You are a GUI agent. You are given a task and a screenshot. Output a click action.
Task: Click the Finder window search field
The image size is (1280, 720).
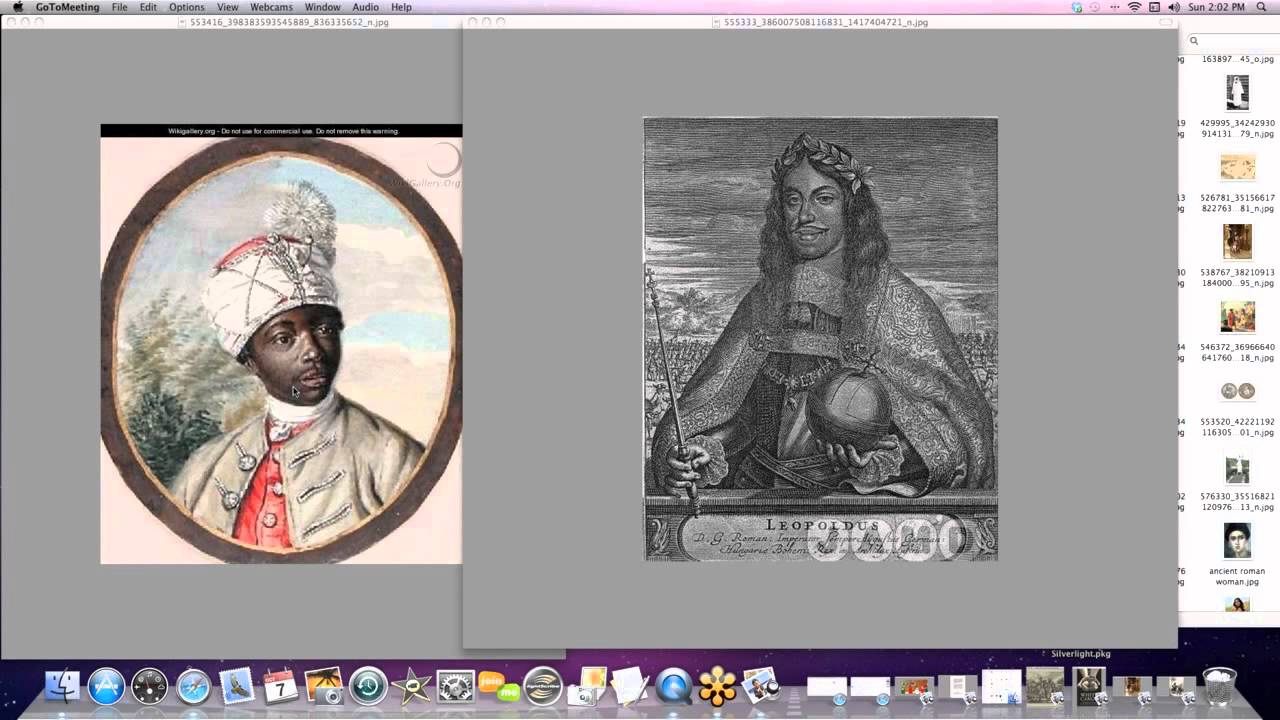(x=1232, y=41)
